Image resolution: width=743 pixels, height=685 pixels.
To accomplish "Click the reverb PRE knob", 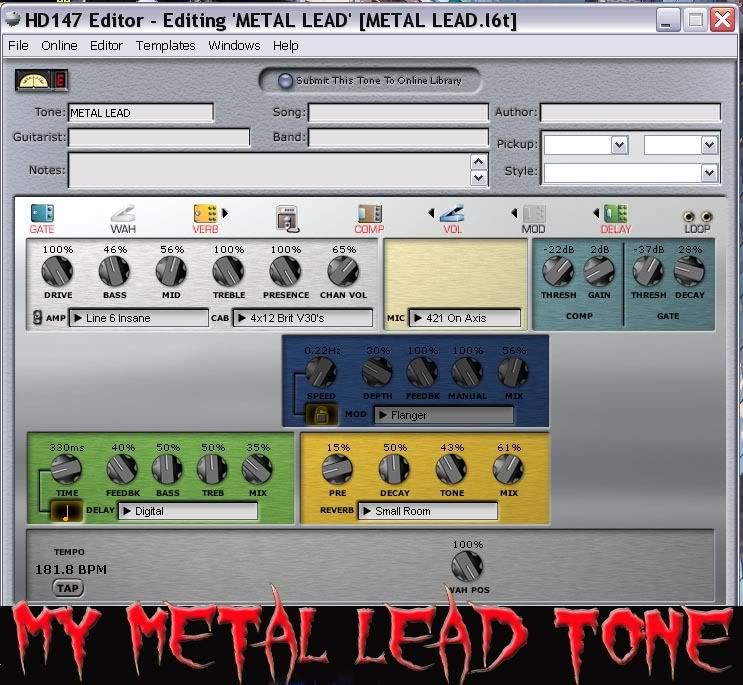I will click(337, 469).
